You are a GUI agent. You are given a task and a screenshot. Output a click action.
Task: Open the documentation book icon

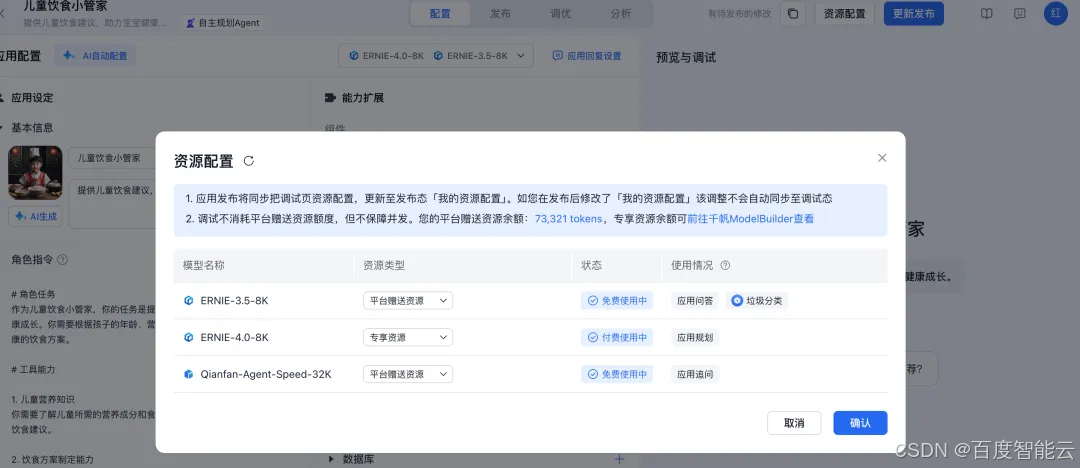point(987,14)
